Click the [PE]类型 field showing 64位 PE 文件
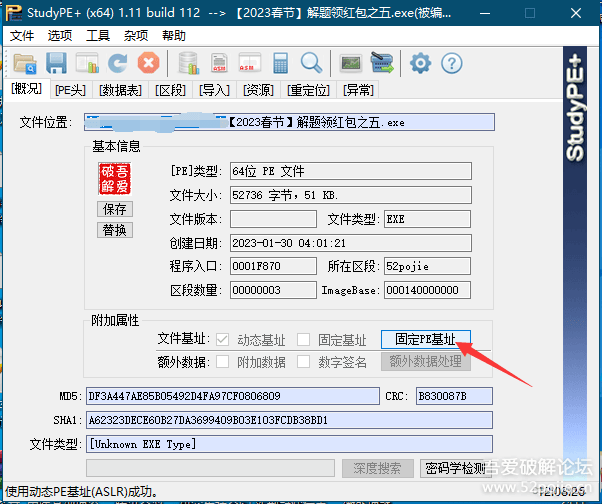 pos(351,171)
